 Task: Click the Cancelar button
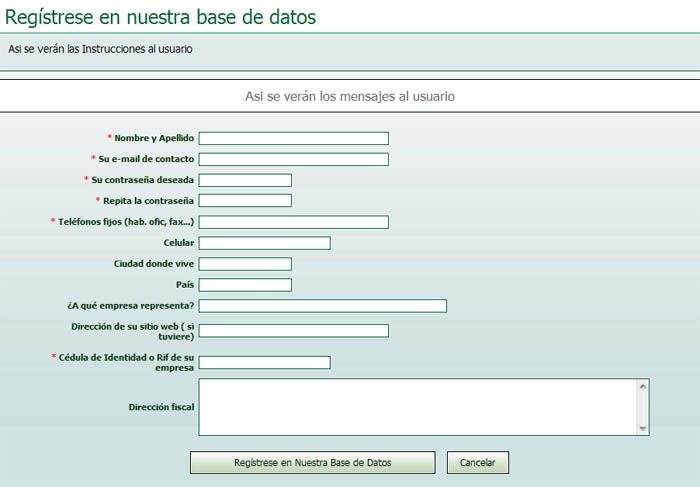478,463
